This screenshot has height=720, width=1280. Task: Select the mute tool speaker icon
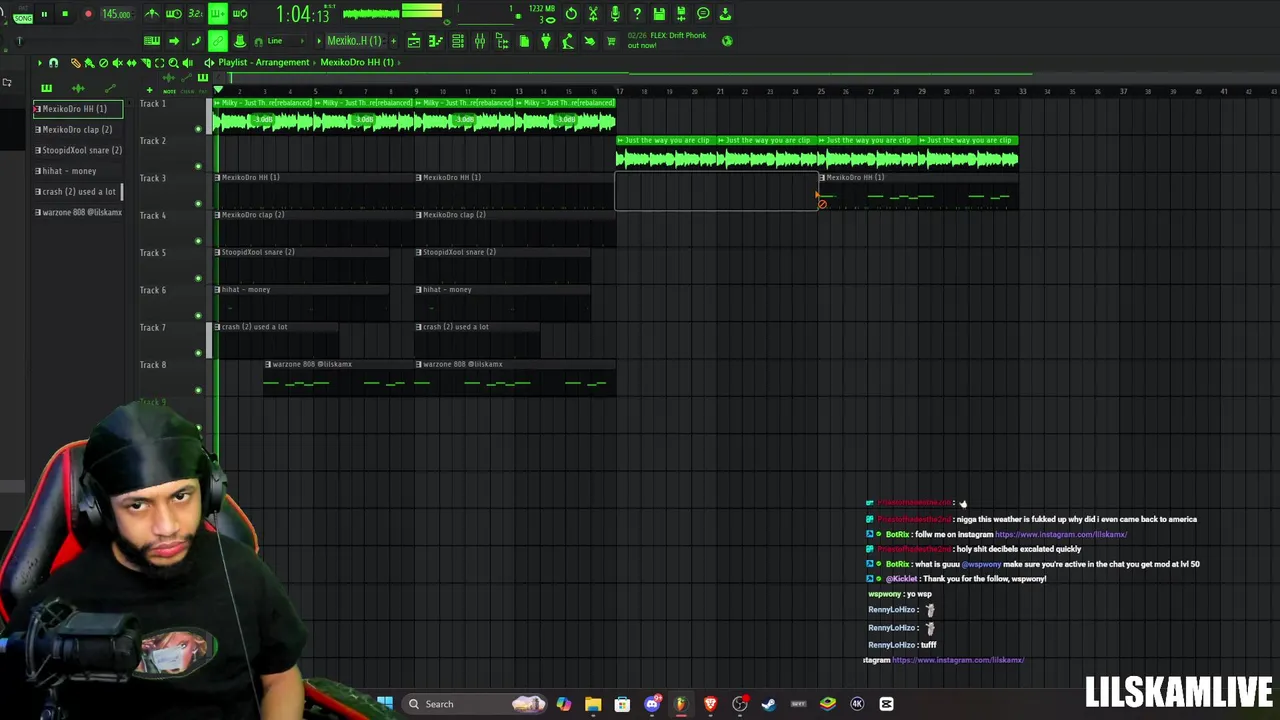[117, 63]
